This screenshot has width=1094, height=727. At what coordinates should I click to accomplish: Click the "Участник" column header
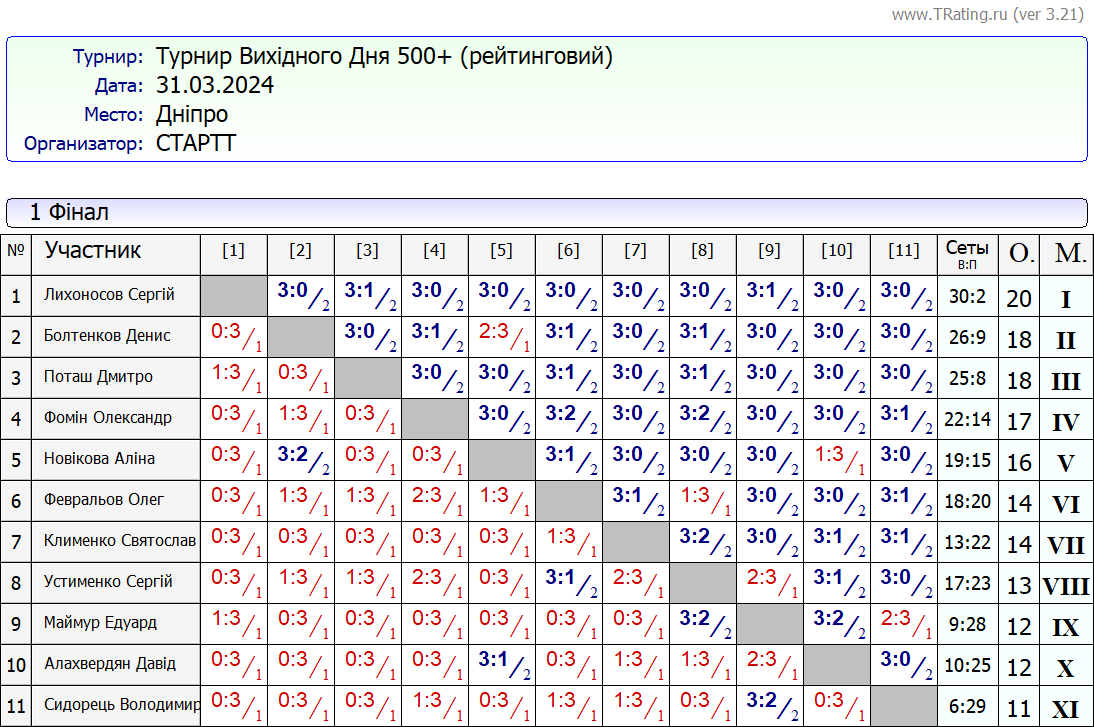[93, 251]
